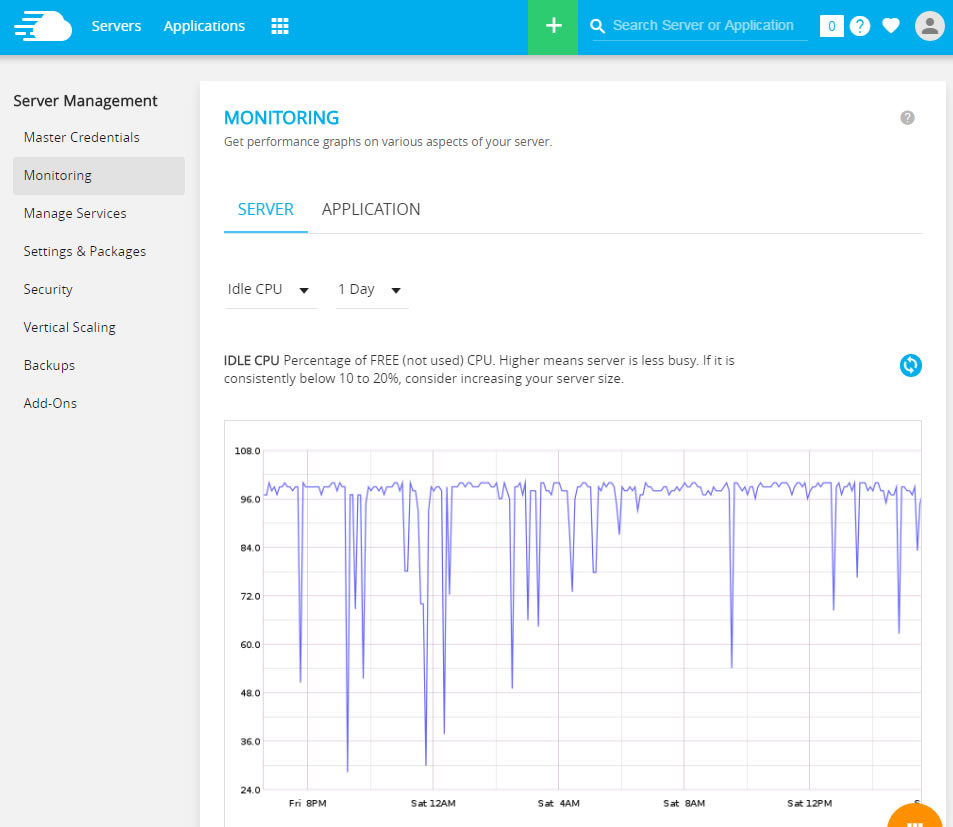Image resolution: width=953 pixels, height=827 pixels.
Task: Click the heart favorites icon
Action: (890, 26)
